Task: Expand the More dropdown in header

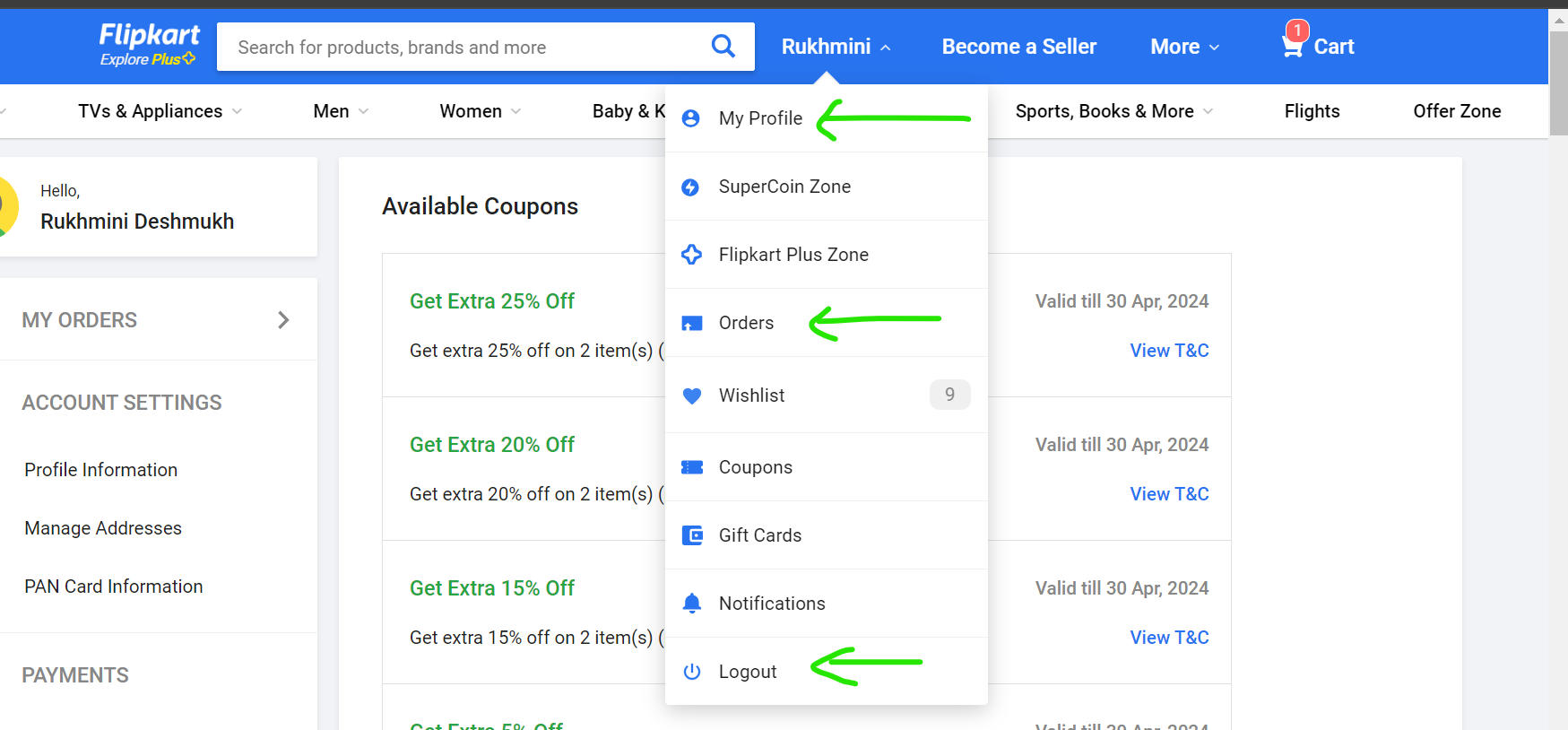Action: (1184, 47)
